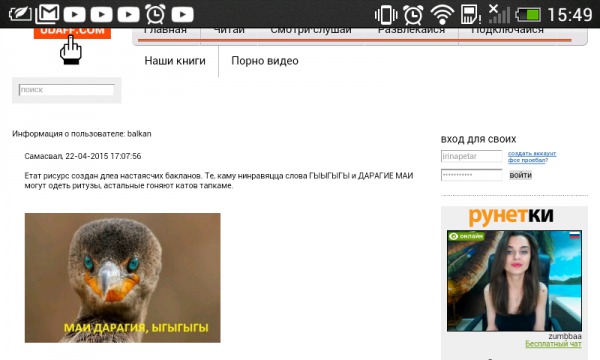Click the войти login button
The width and height of the screenshot is (600, 360).
(x=520, y=175)
